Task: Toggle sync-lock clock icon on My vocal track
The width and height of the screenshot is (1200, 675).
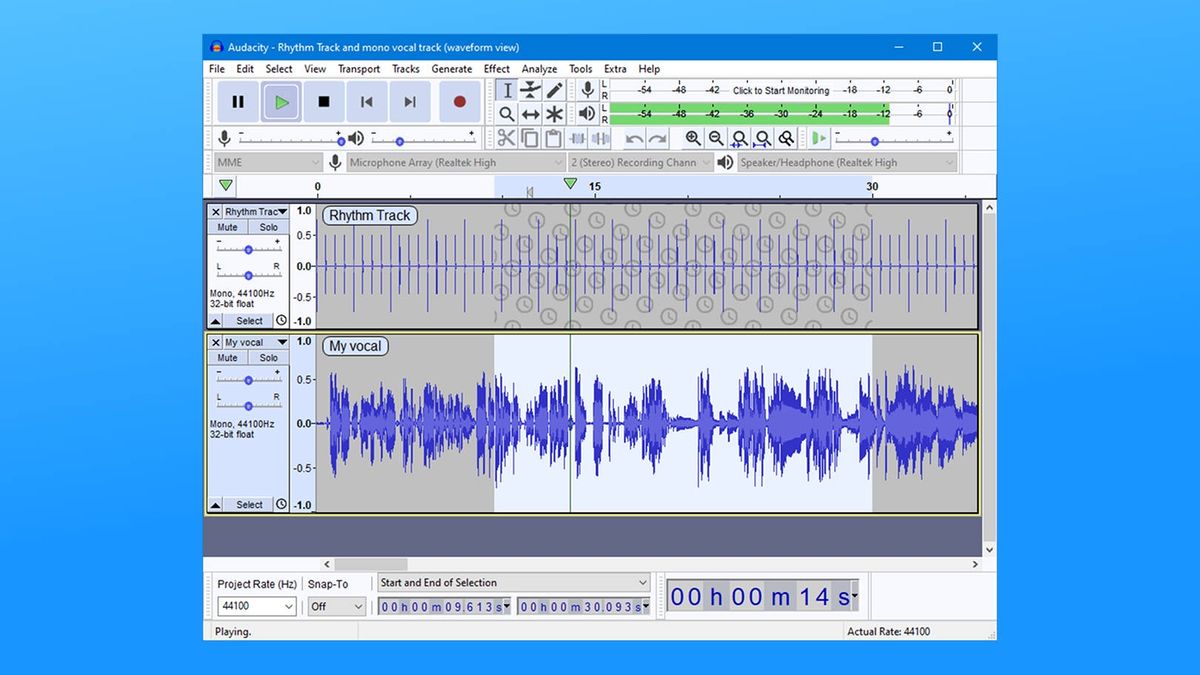Action: (x=281, y=505)
